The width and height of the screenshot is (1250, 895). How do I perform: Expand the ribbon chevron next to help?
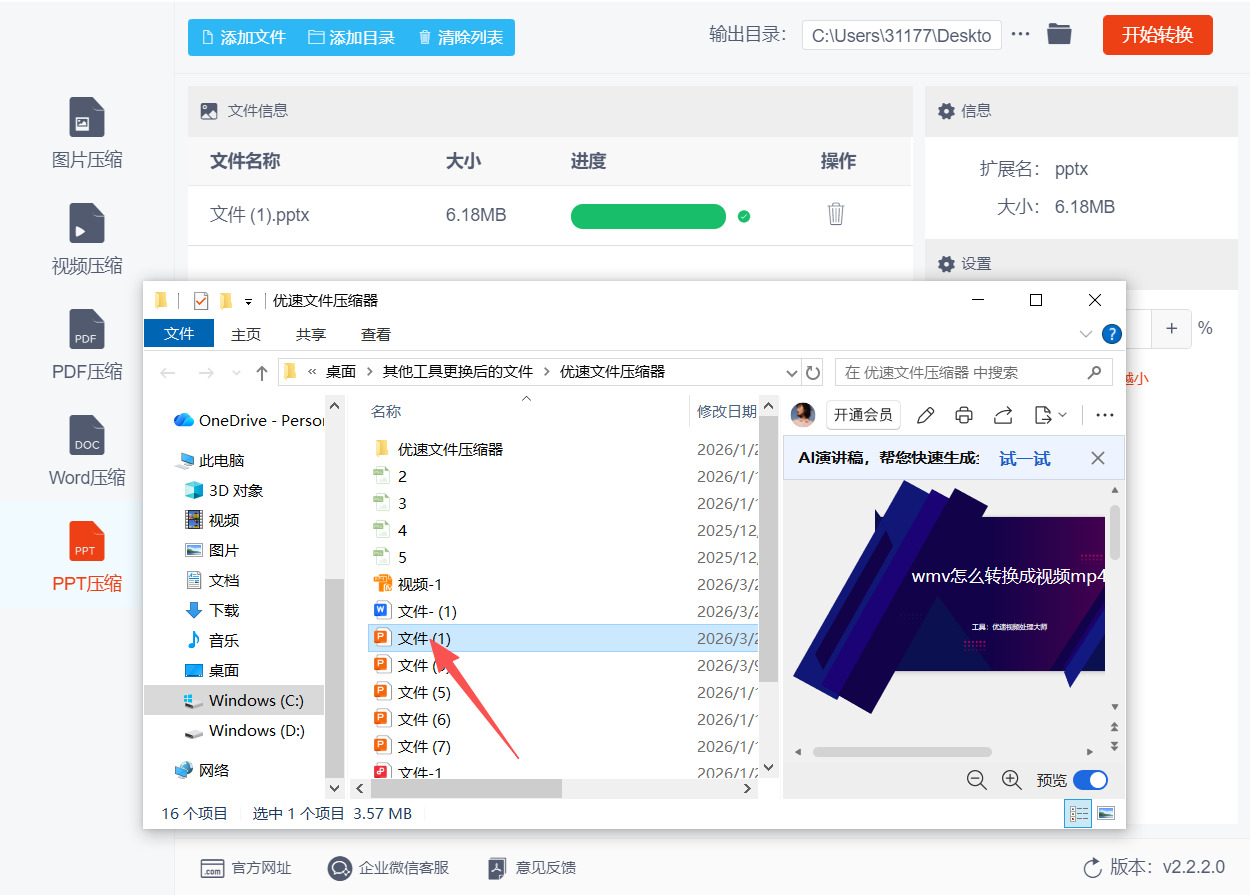tap(1086, 334)
